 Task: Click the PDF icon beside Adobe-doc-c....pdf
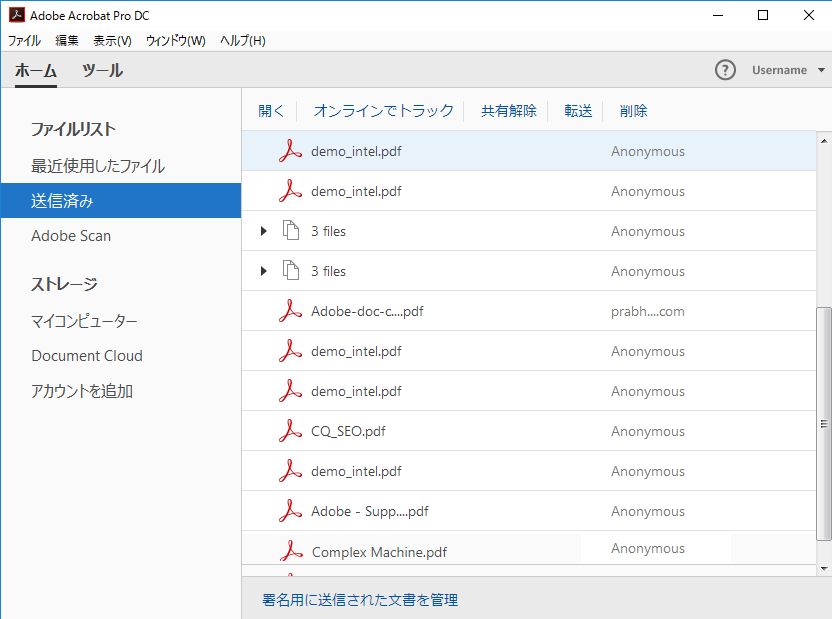click(x=291, y=310)
